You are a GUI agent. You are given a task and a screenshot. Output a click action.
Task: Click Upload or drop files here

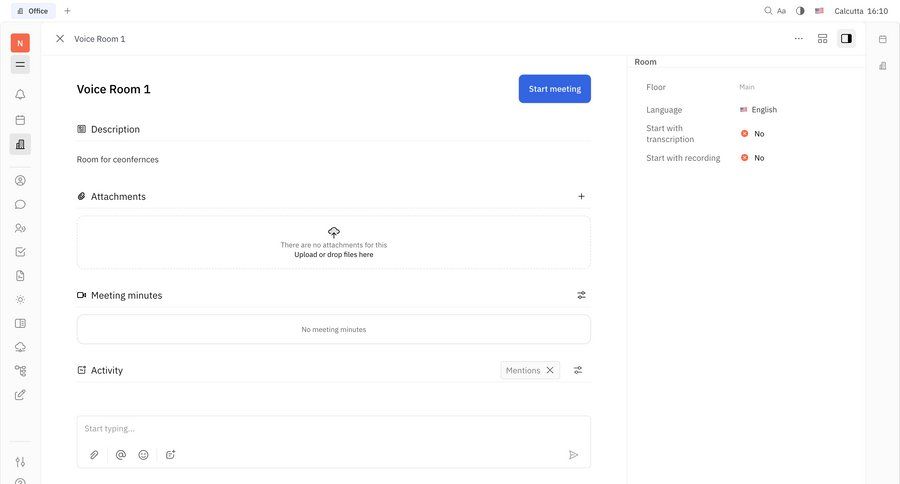click(x=333, y=254)
